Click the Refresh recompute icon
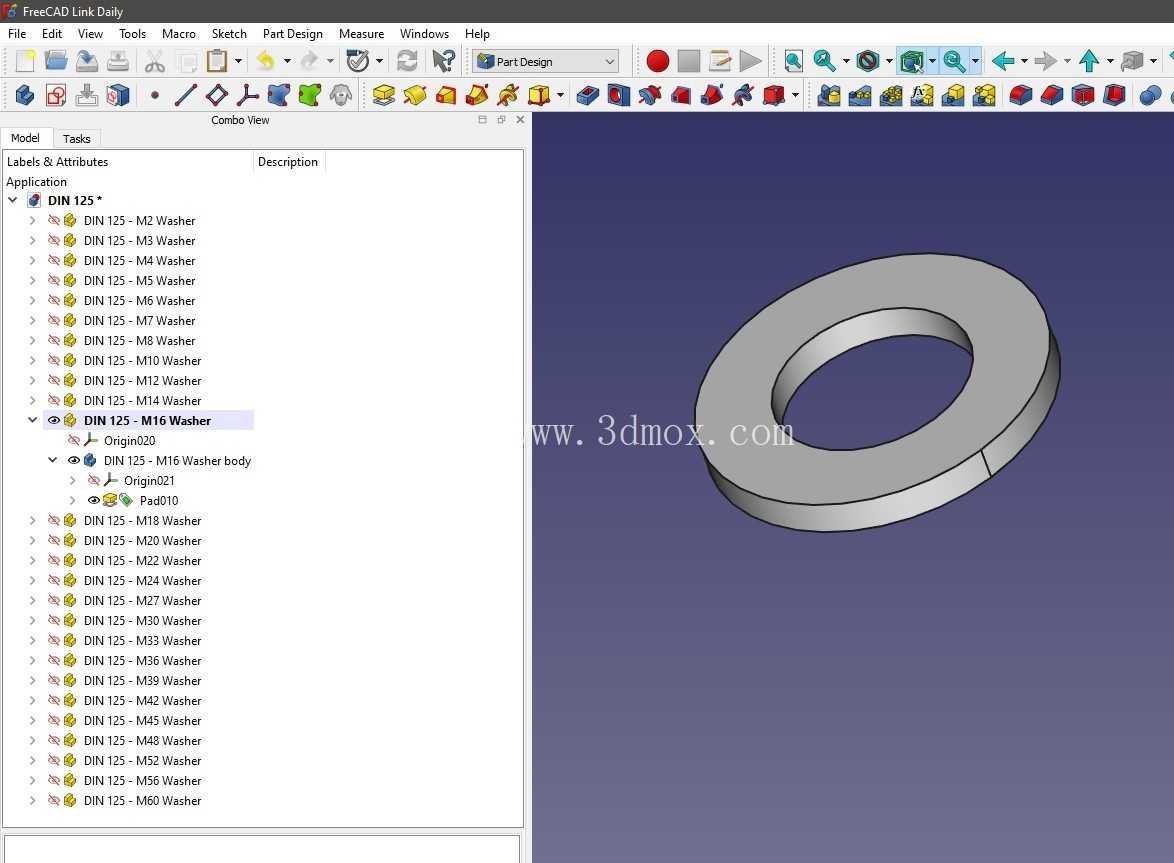The height and width of the screenshot is (863, 1174). [x=407, y=61]
